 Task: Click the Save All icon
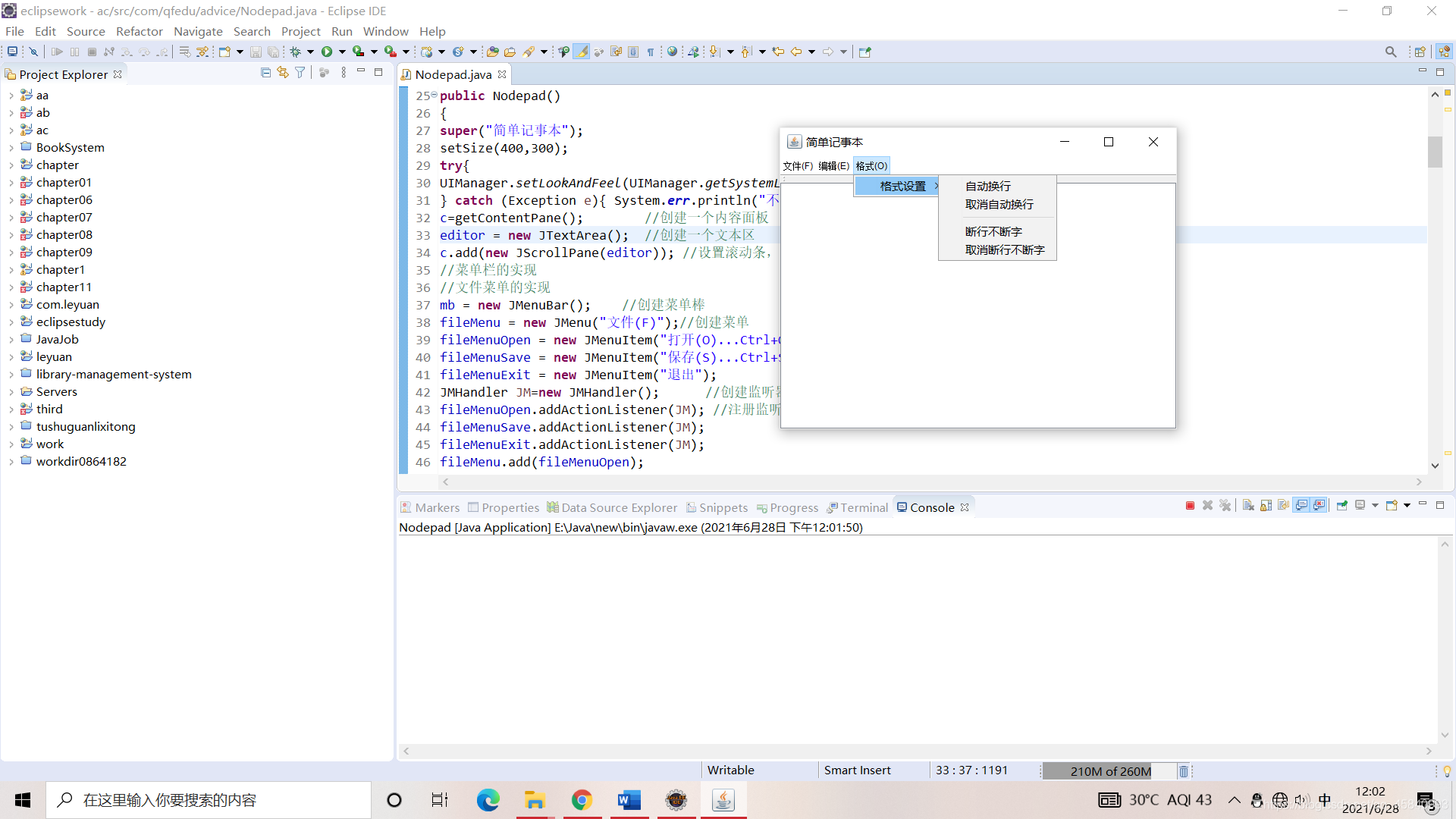point(273,52)
